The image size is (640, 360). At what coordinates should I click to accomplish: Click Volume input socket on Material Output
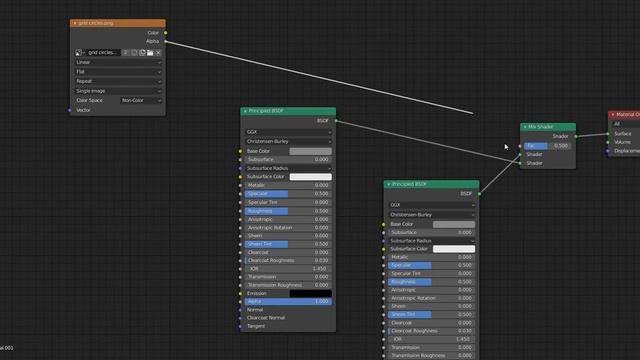coord(608,142)
